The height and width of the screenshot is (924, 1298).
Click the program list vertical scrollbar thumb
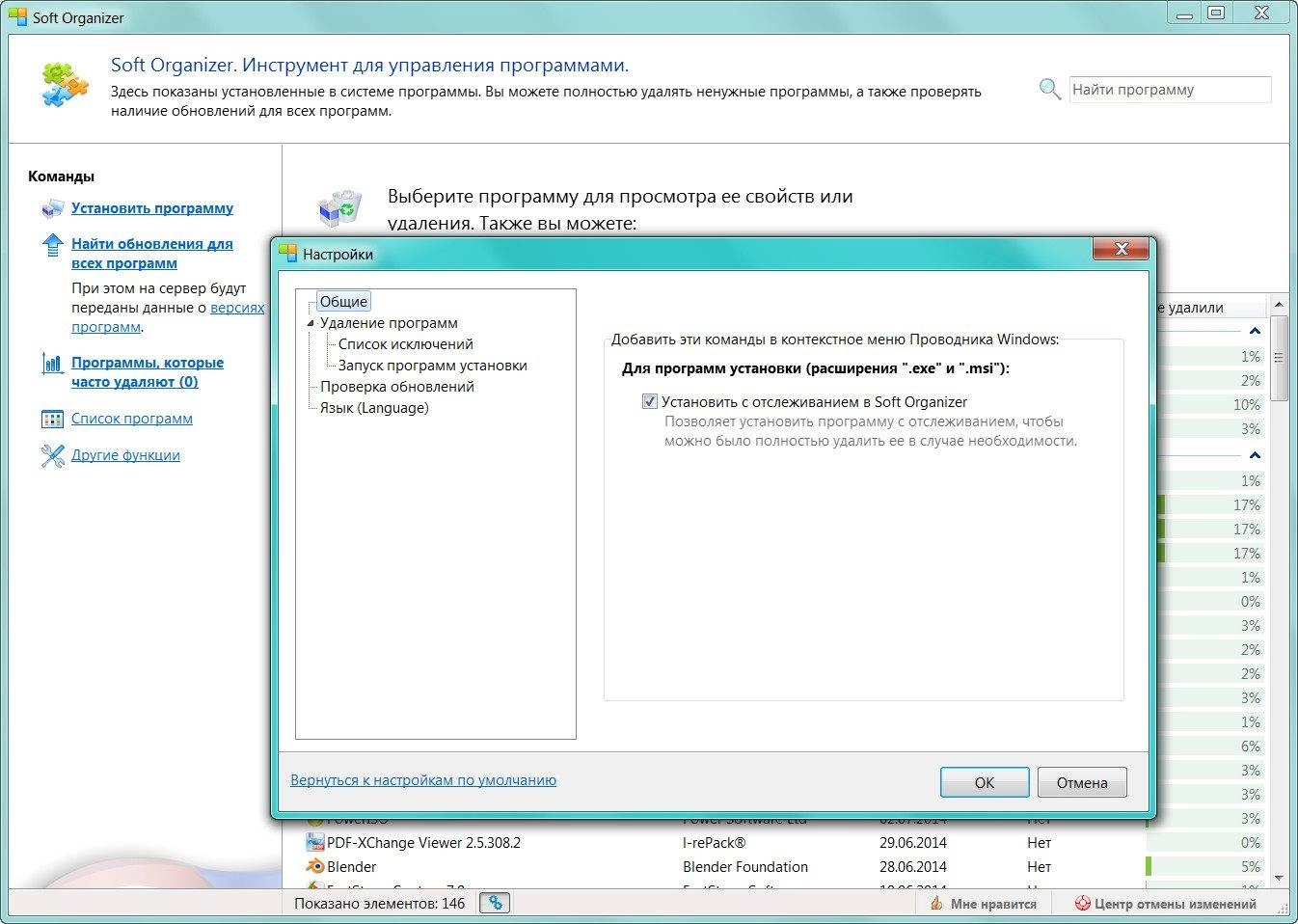tap(1279, 357)
